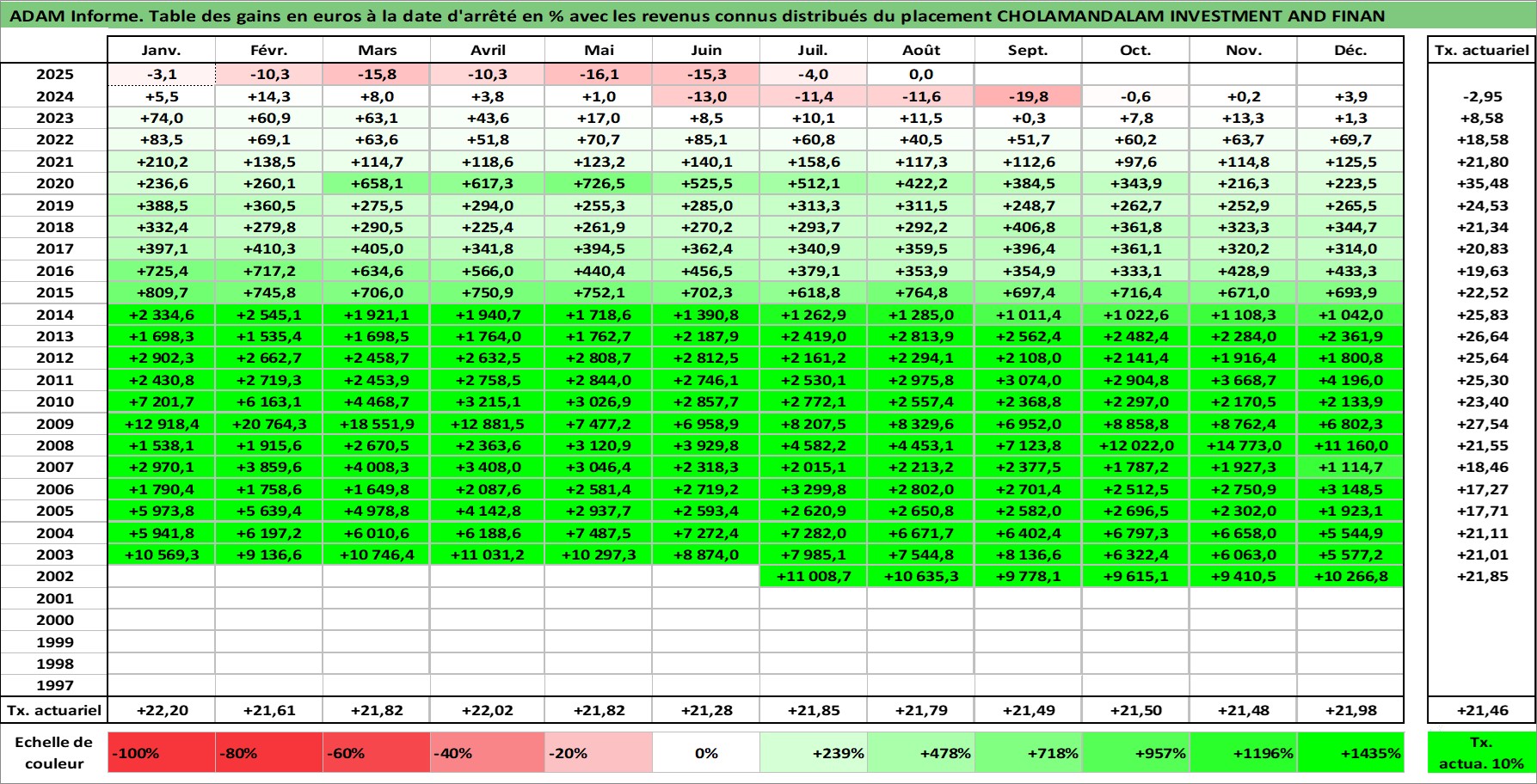Select overall actuarial rate +21,46
Viewport: 1537px width, 784px height.
point(1482,710)
